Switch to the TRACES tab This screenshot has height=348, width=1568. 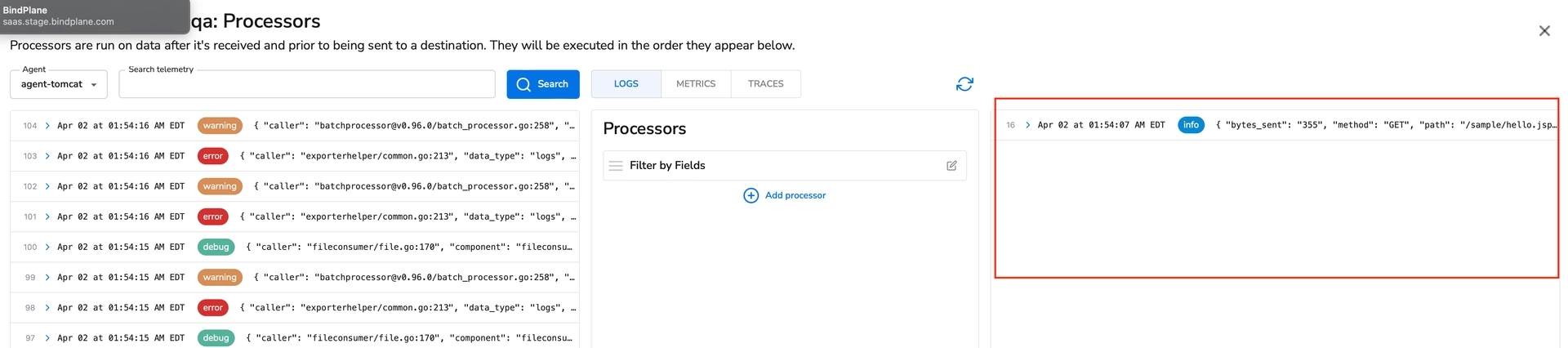point(765,84)
